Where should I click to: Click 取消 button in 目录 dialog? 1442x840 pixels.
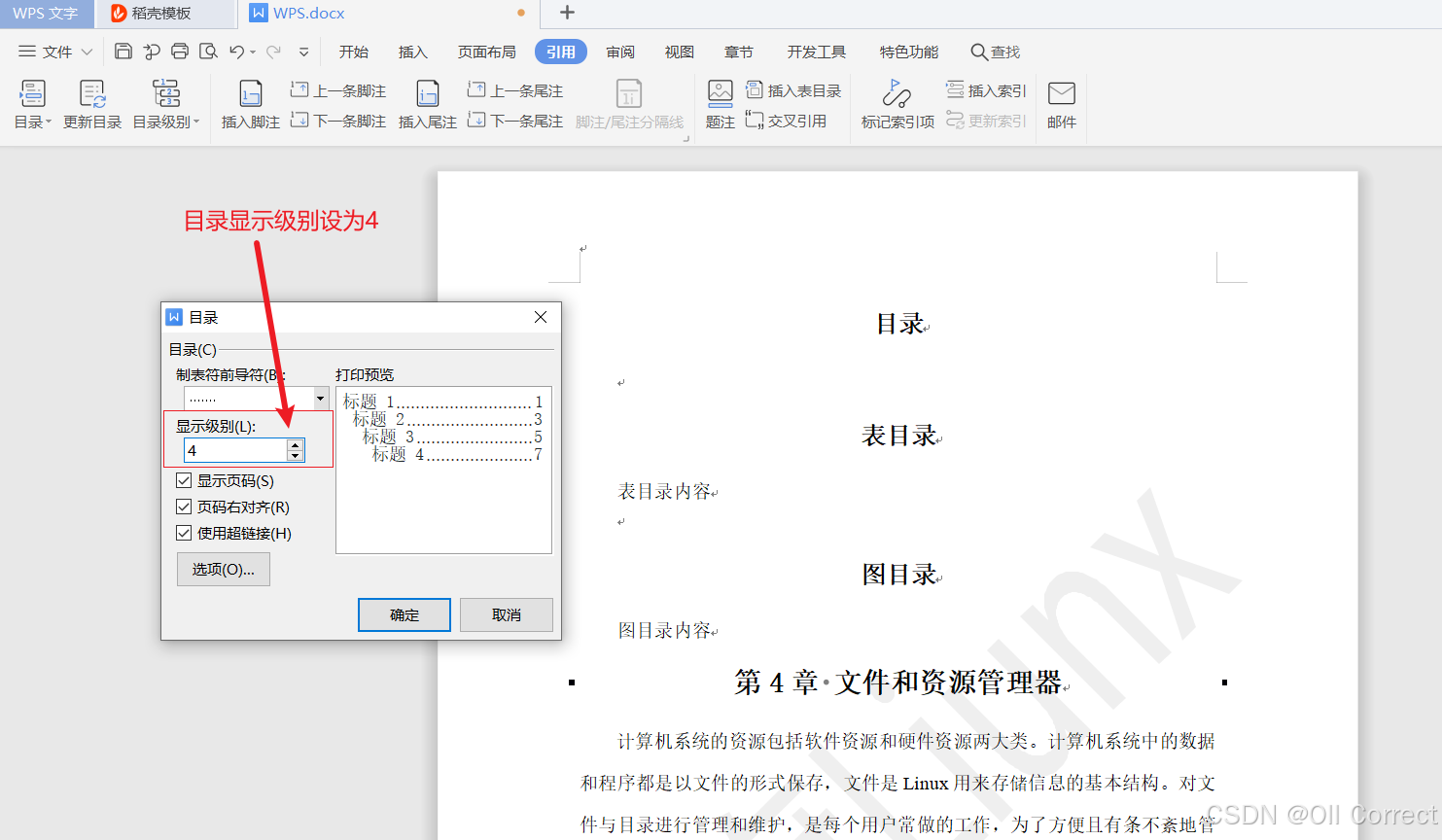point(507,614)
